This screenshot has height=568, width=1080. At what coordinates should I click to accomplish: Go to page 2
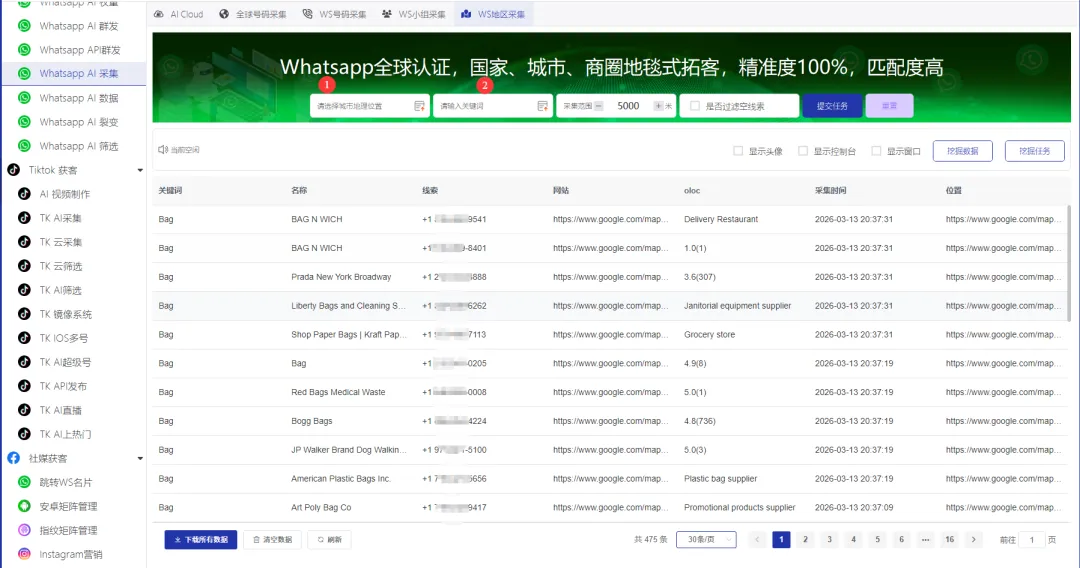click(x=805, y=540)
